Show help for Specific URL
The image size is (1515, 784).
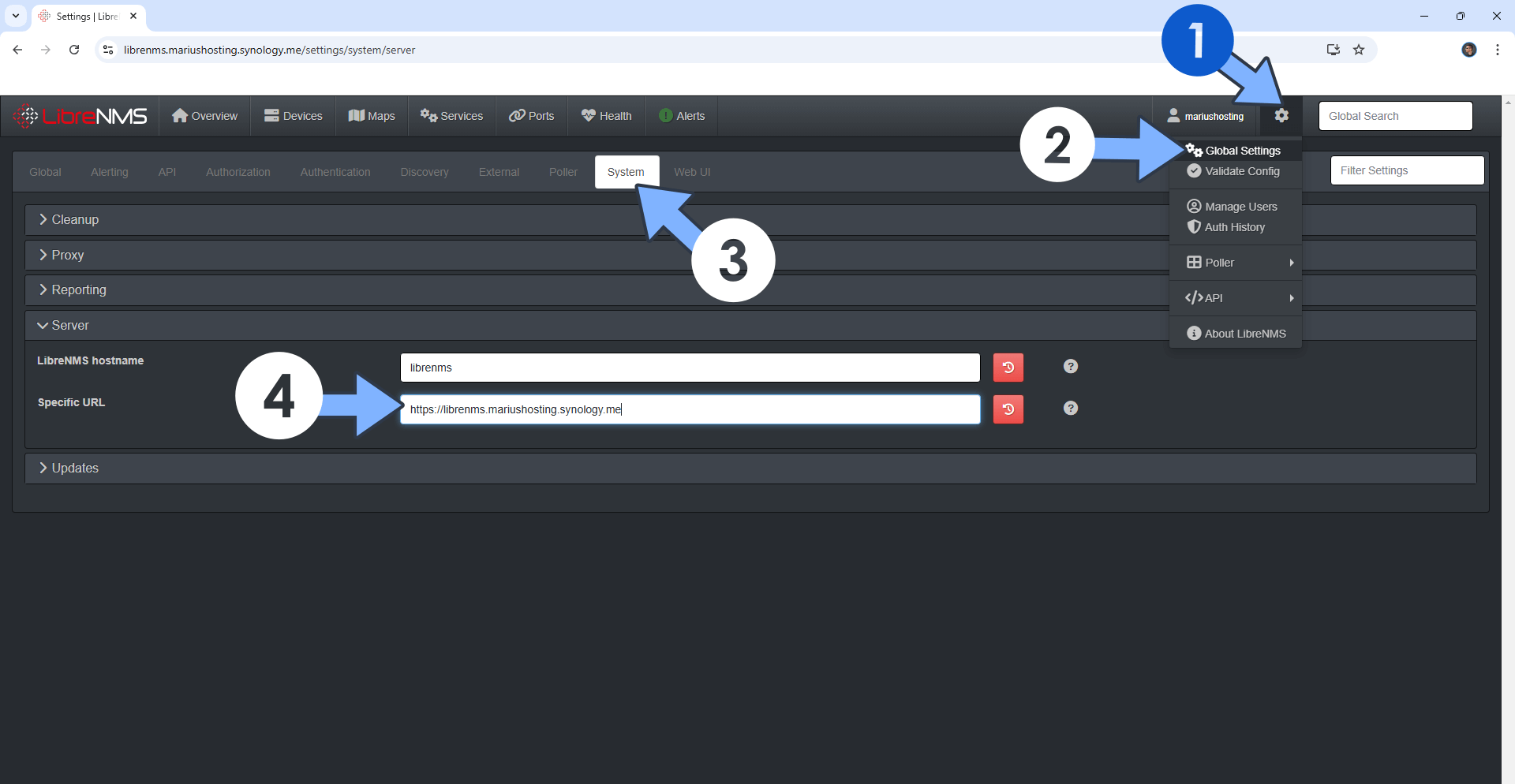click(1070, 408)
